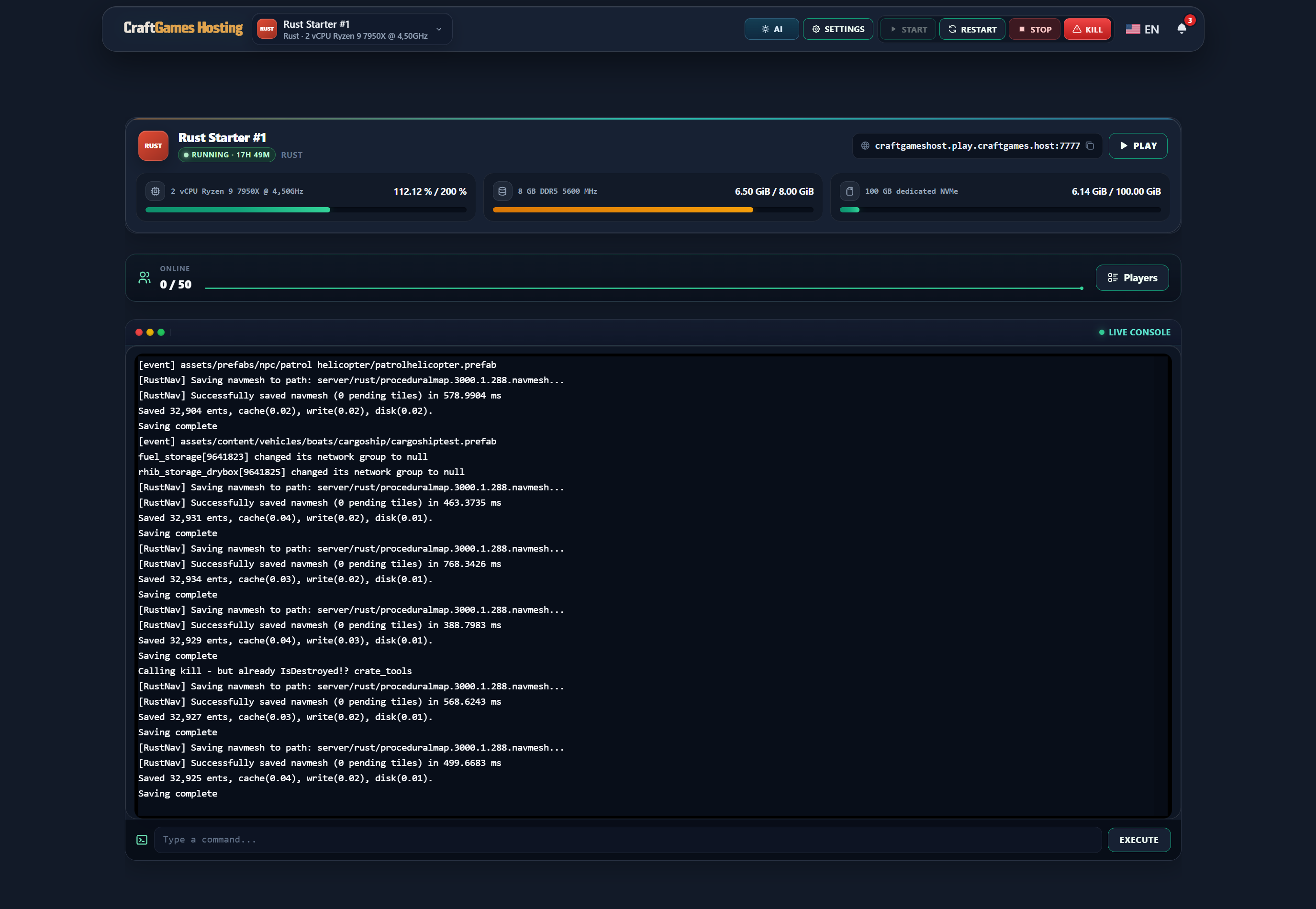Click the green console window dot

pyautogui.click(x=161, y=333)
